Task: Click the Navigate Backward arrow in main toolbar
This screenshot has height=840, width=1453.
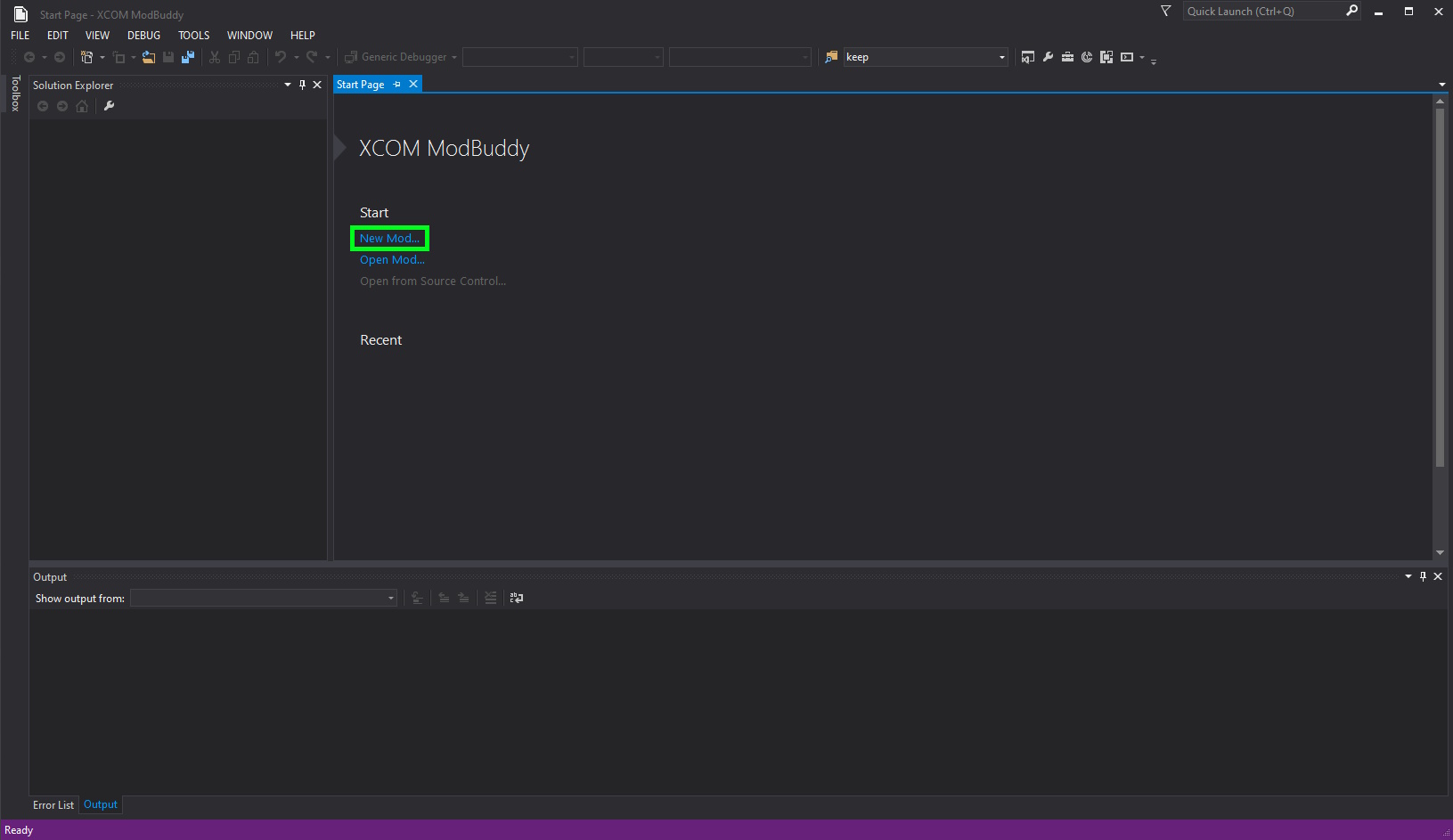Action: coord(29,57)
